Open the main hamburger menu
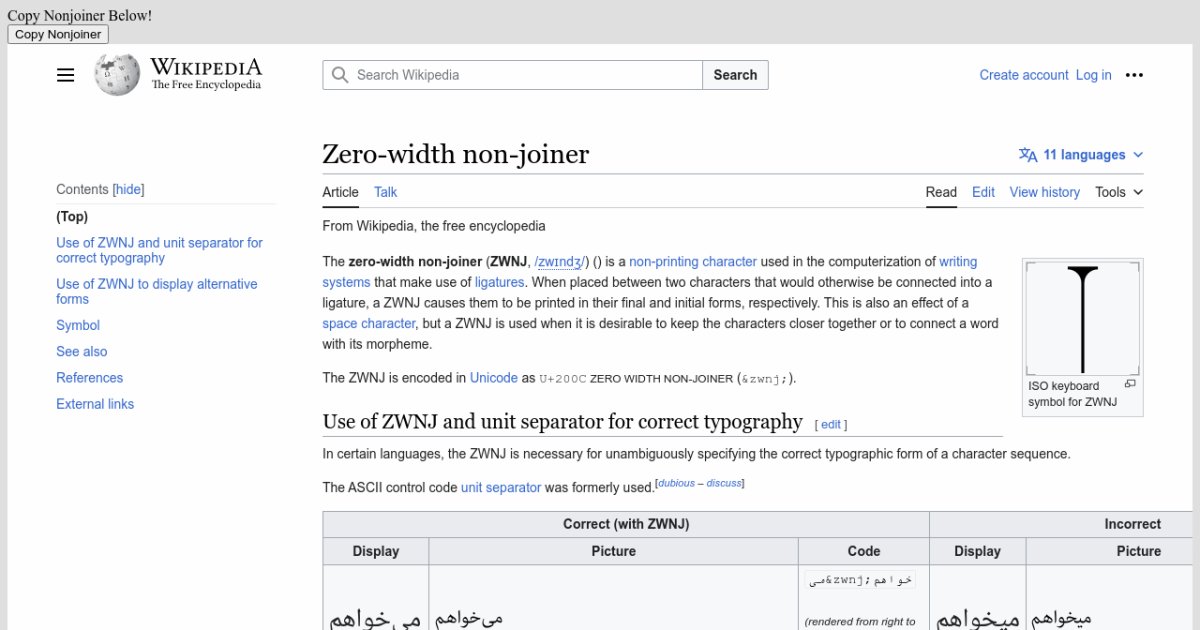The width and height of the screenshot is (1200, 630). (x=65, y=75)
